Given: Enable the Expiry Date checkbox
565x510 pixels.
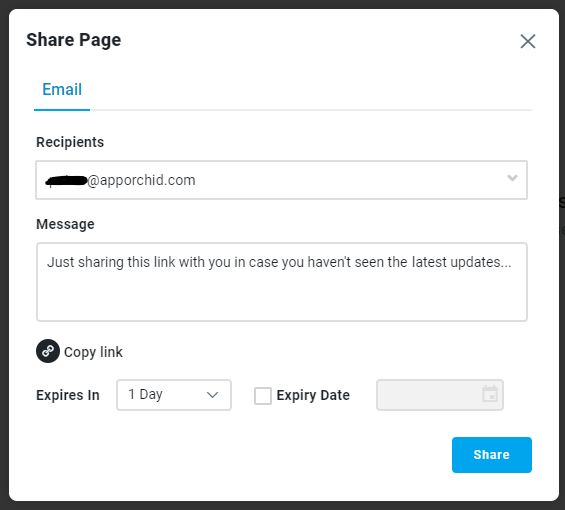Looking at the screenshot, I should coord(263,396).
